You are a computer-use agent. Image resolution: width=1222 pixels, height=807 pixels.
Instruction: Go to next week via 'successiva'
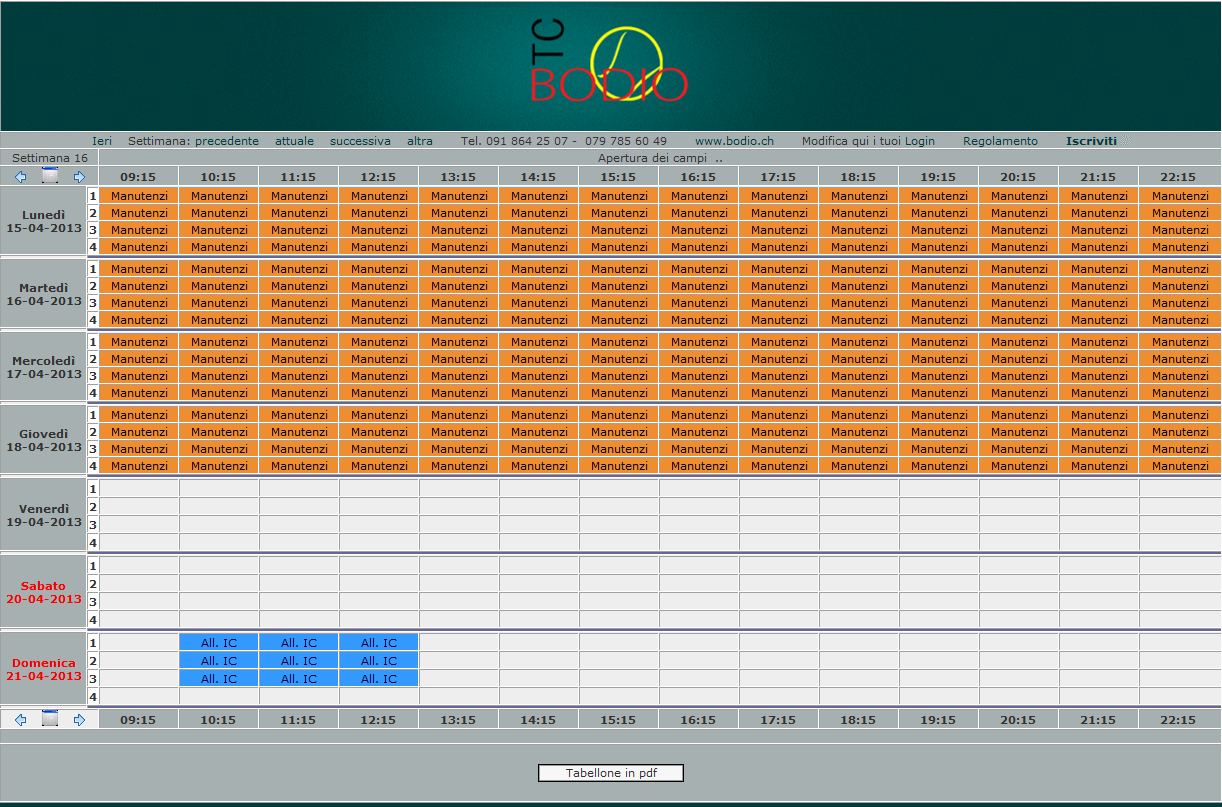click(360, 141)
